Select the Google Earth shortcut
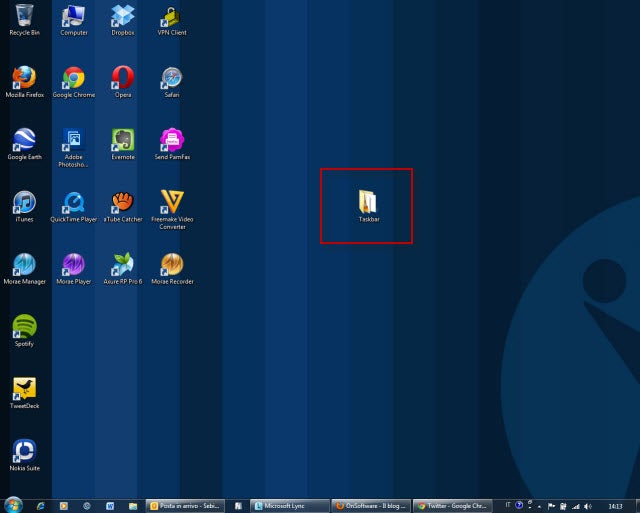 coord(24,144)
